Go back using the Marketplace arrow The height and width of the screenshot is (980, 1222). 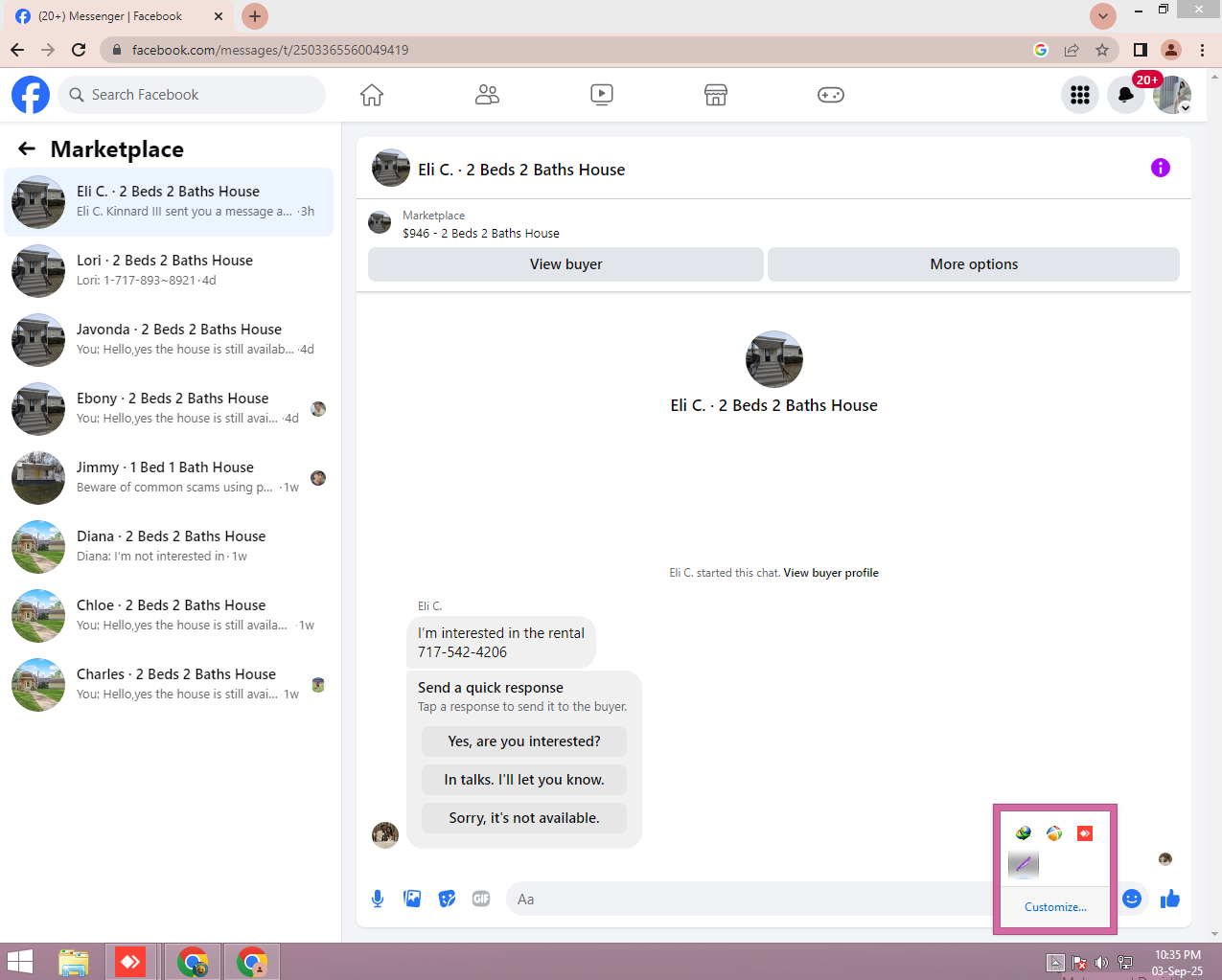[x=27, y=148]
